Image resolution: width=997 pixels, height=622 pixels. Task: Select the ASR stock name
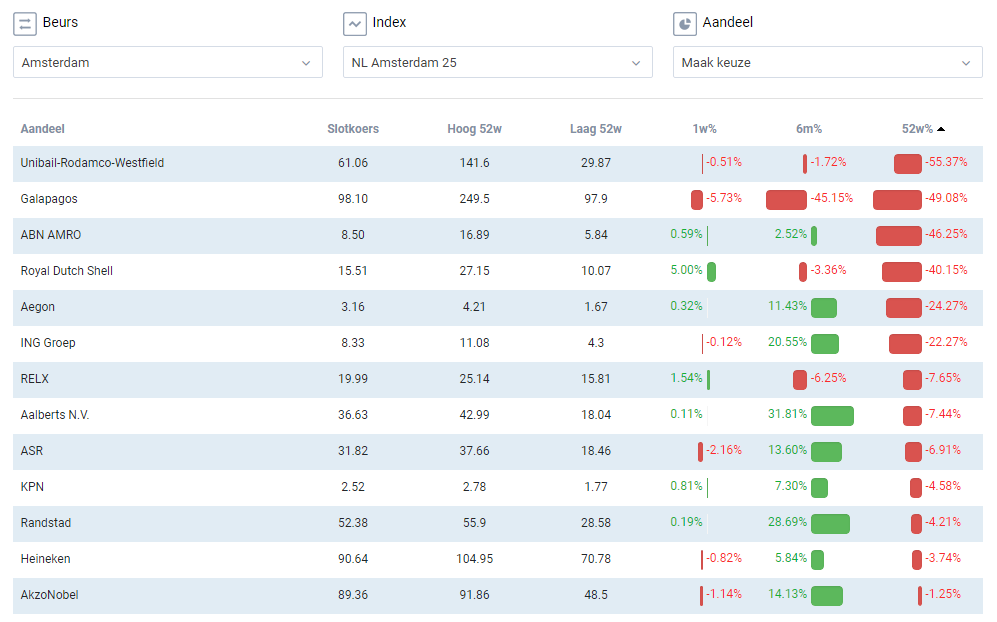click(32, 451)
